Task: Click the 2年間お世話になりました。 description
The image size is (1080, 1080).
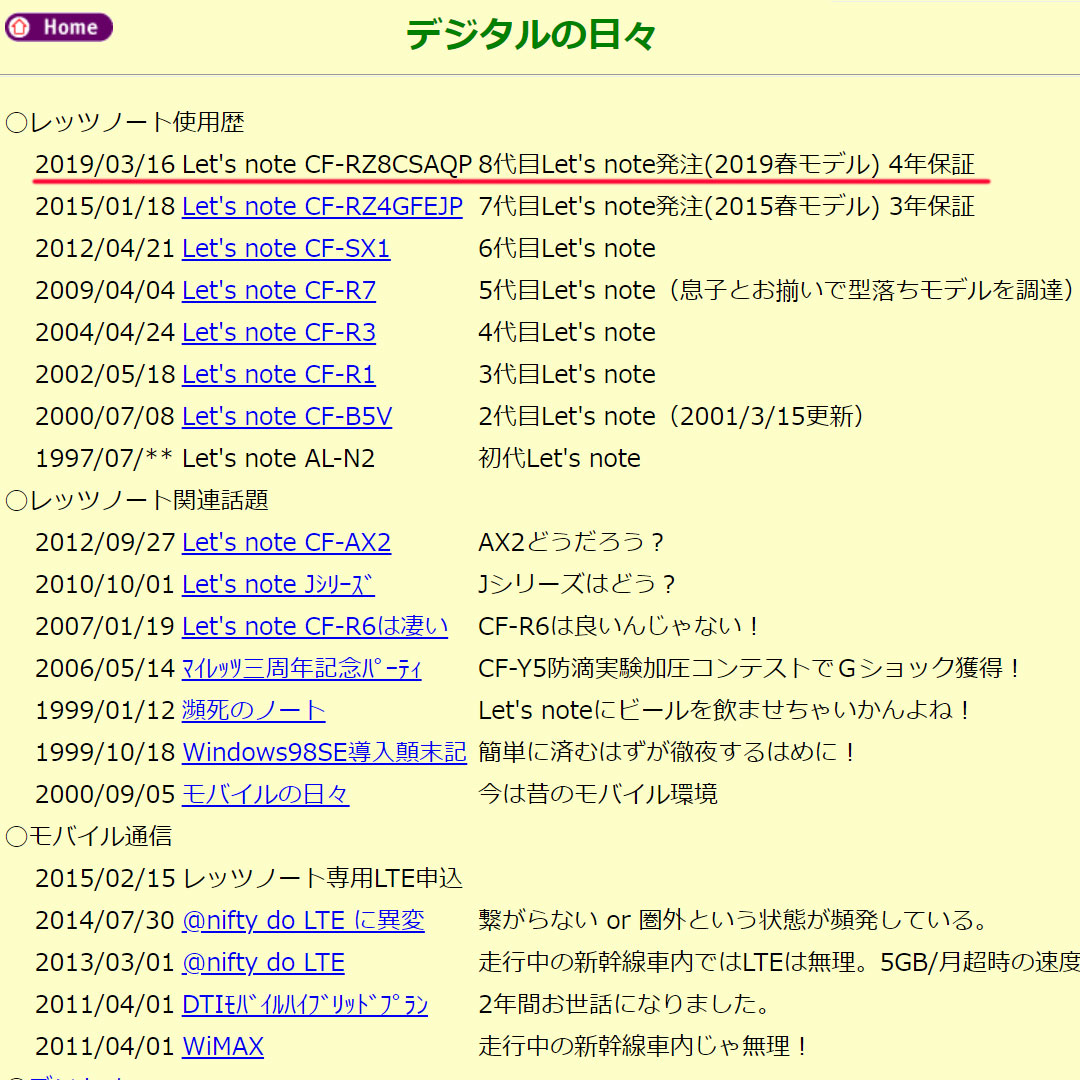Action: click(x=625, y=1005)
